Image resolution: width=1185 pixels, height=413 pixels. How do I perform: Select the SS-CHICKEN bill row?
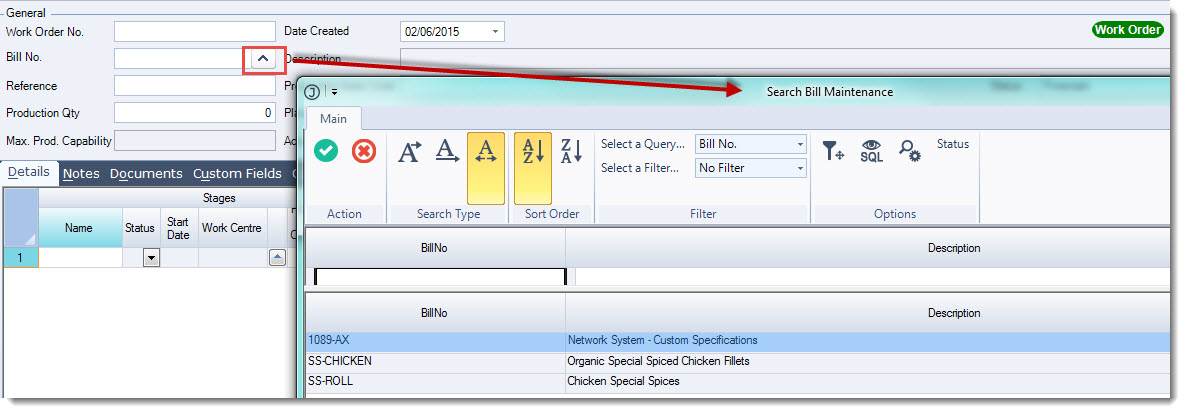click(738, 362)
